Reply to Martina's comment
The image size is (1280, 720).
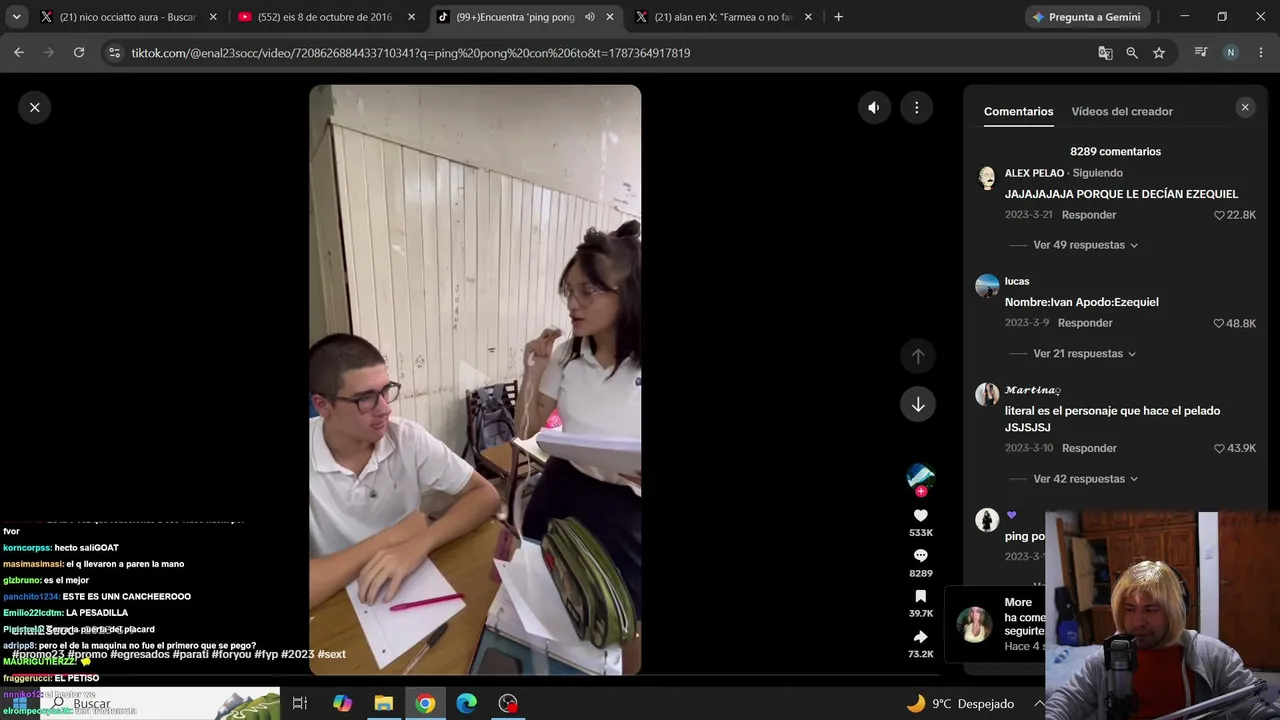pos(1089,448)
